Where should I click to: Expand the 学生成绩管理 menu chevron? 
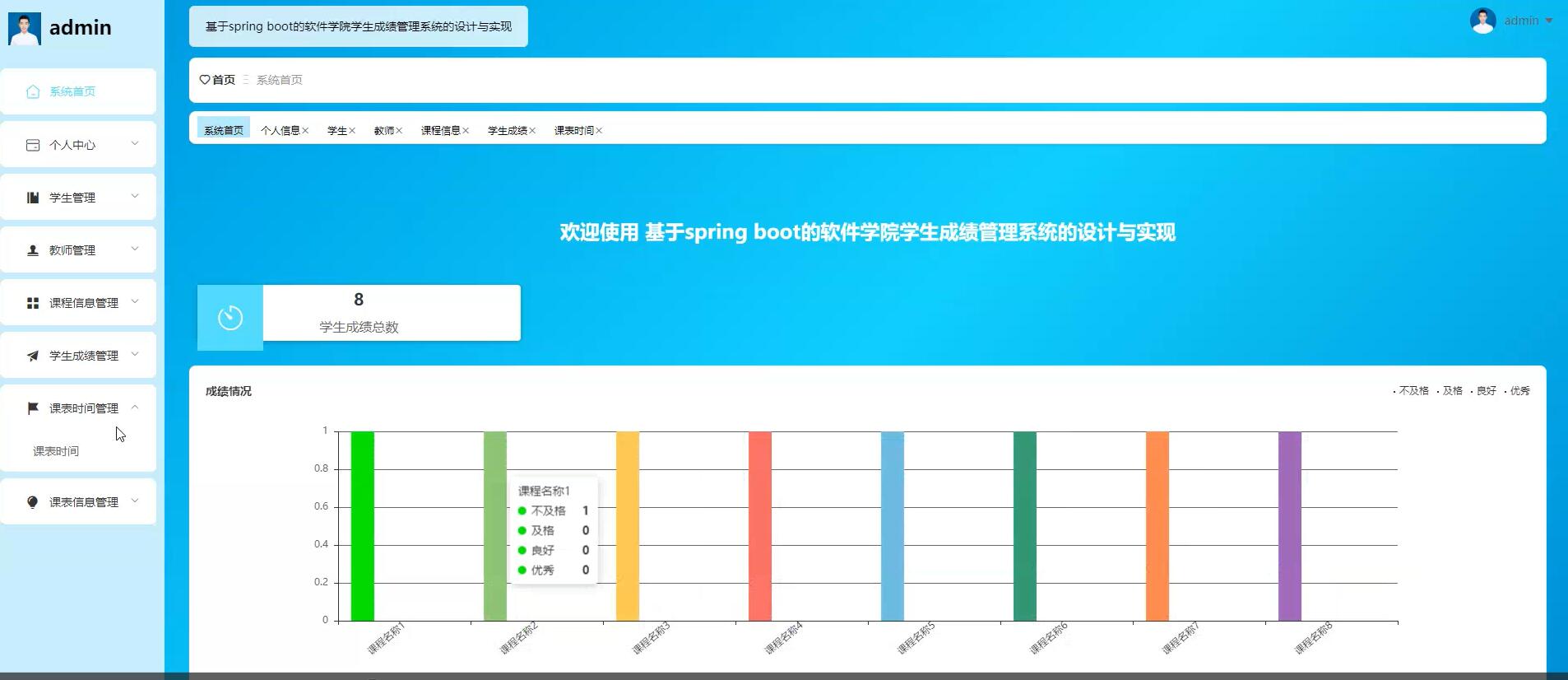pyautogui.click(x=135, y=354)
